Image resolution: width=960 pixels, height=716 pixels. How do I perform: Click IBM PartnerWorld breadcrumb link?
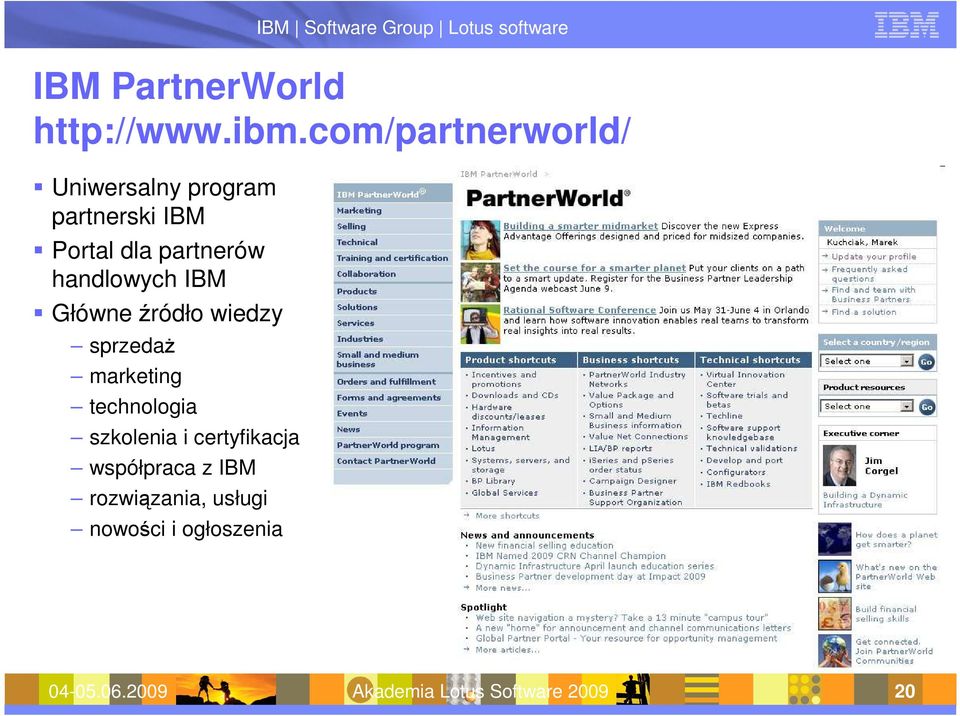498,174
